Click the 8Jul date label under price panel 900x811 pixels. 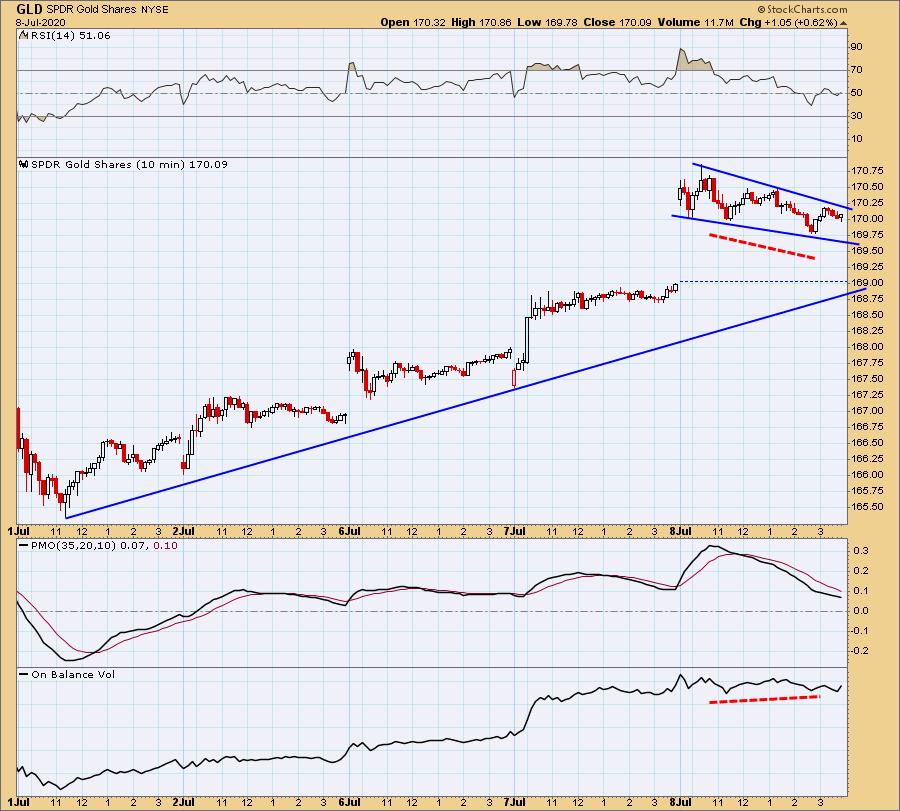point(680,531)
